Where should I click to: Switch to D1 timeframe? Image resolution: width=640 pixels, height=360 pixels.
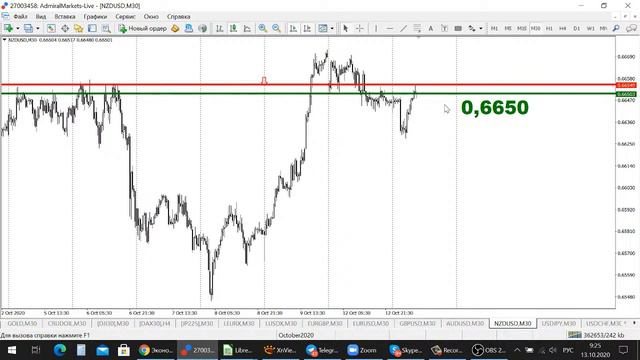click(577, 28)
